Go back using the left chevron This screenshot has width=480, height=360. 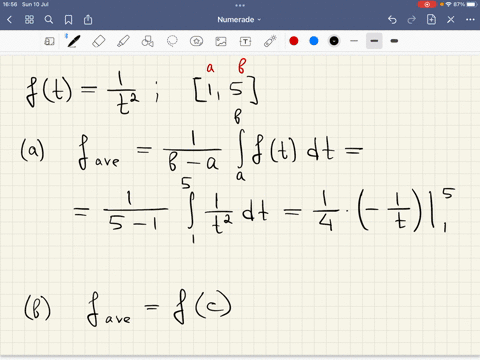pos(9,20)
